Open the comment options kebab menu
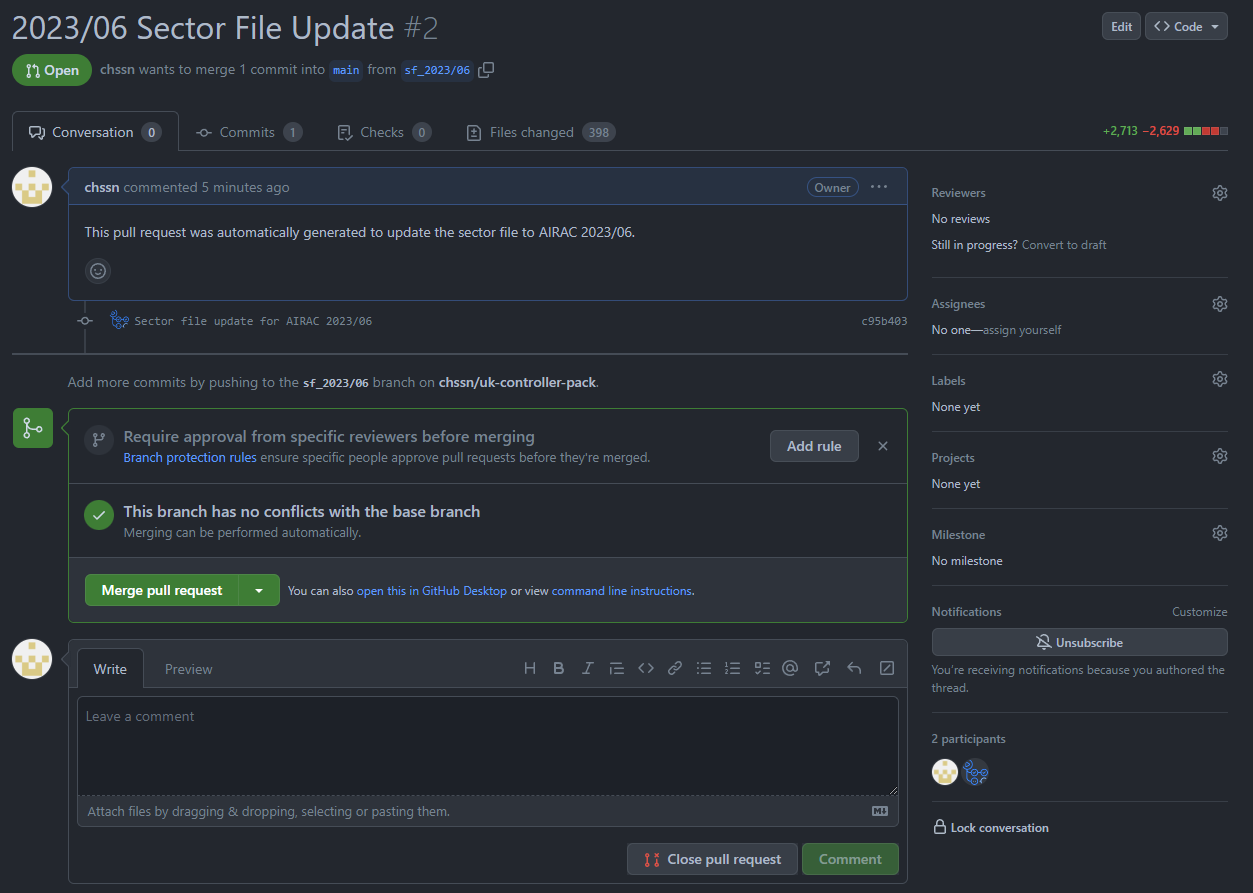 (x=878, y=187)
